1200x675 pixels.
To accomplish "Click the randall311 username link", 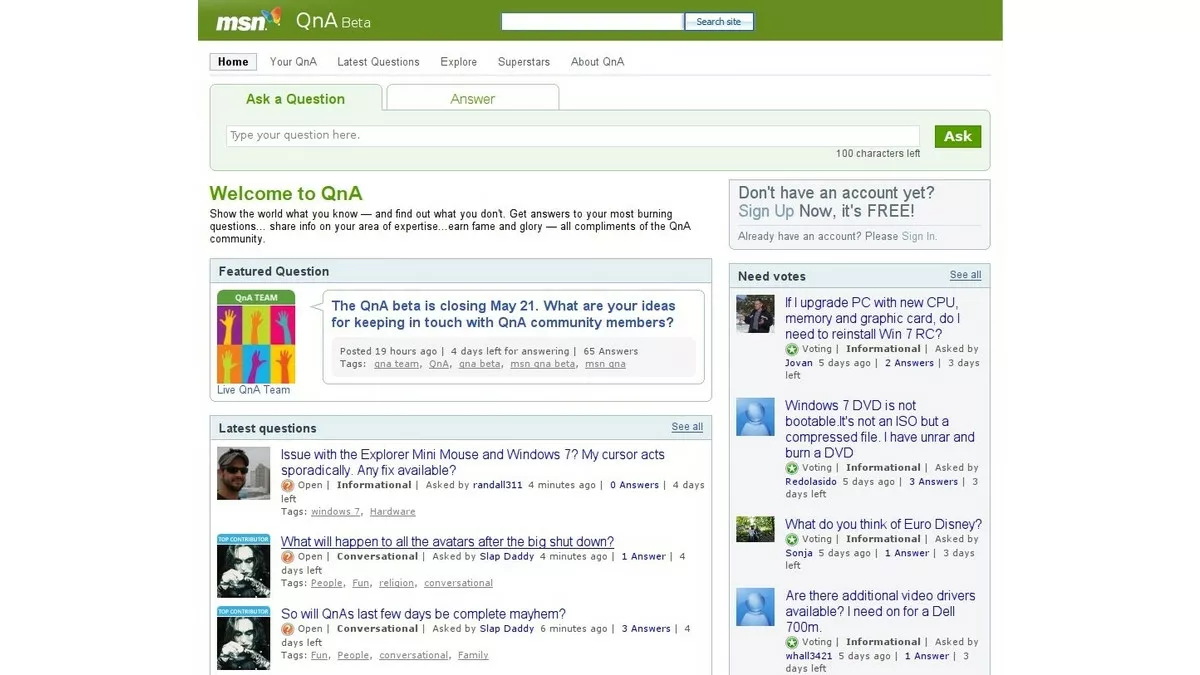I will (497, 486).
